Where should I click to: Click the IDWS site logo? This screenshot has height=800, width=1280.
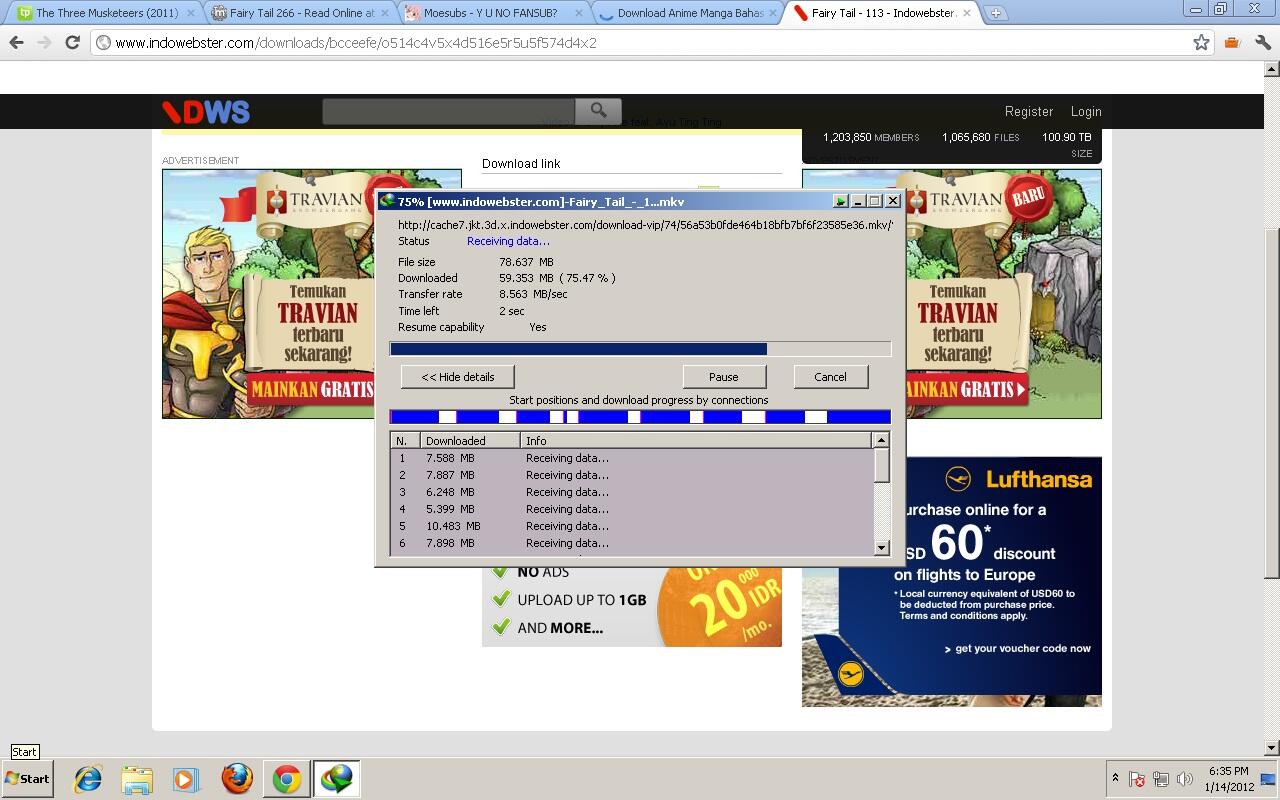[x=206, y=112]
